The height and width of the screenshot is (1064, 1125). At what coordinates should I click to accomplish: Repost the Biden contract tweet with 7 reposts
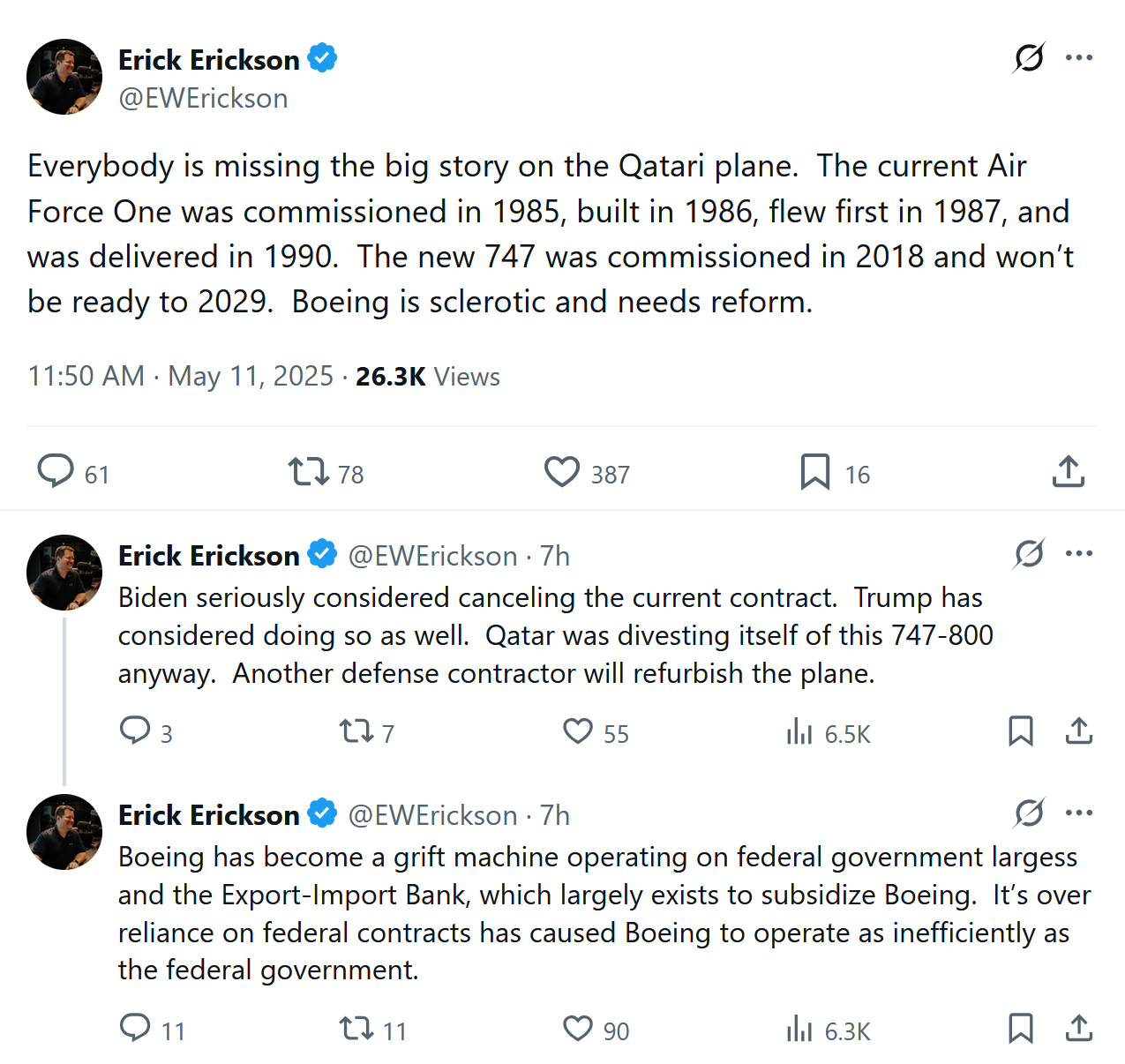(356, 731)
